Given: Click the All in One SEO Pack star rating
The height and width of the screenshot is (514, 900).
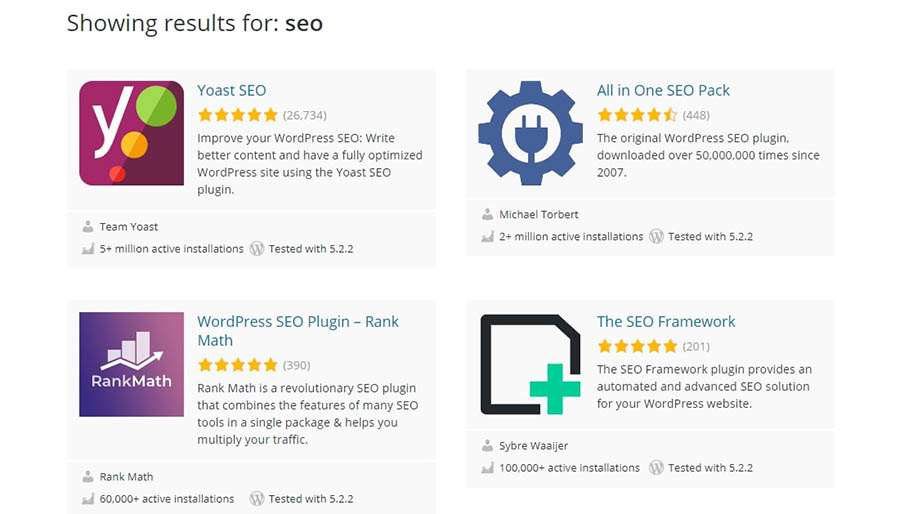Looking at the screenshot, I should (637, 115).
